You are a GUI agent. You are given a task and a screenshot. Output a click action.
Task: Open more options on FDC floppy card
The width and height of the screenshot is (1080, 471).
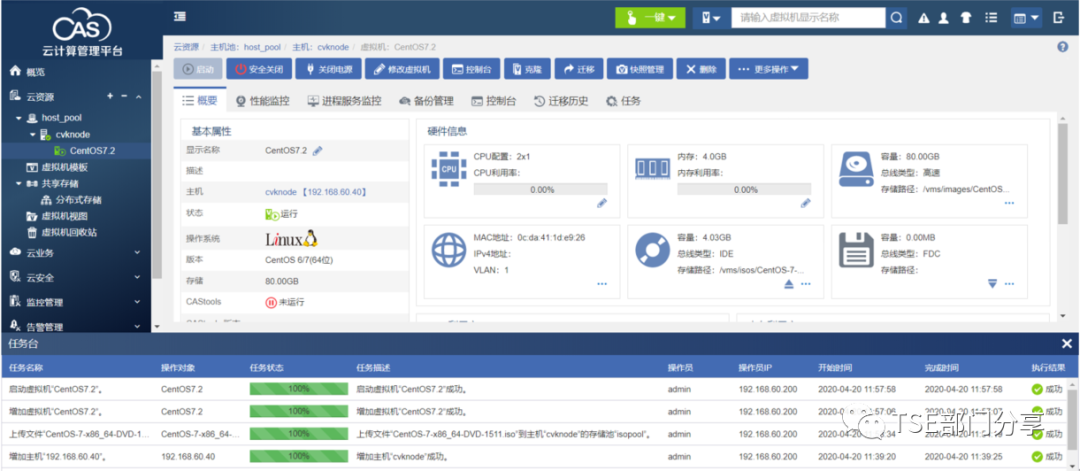[1010, 284]
